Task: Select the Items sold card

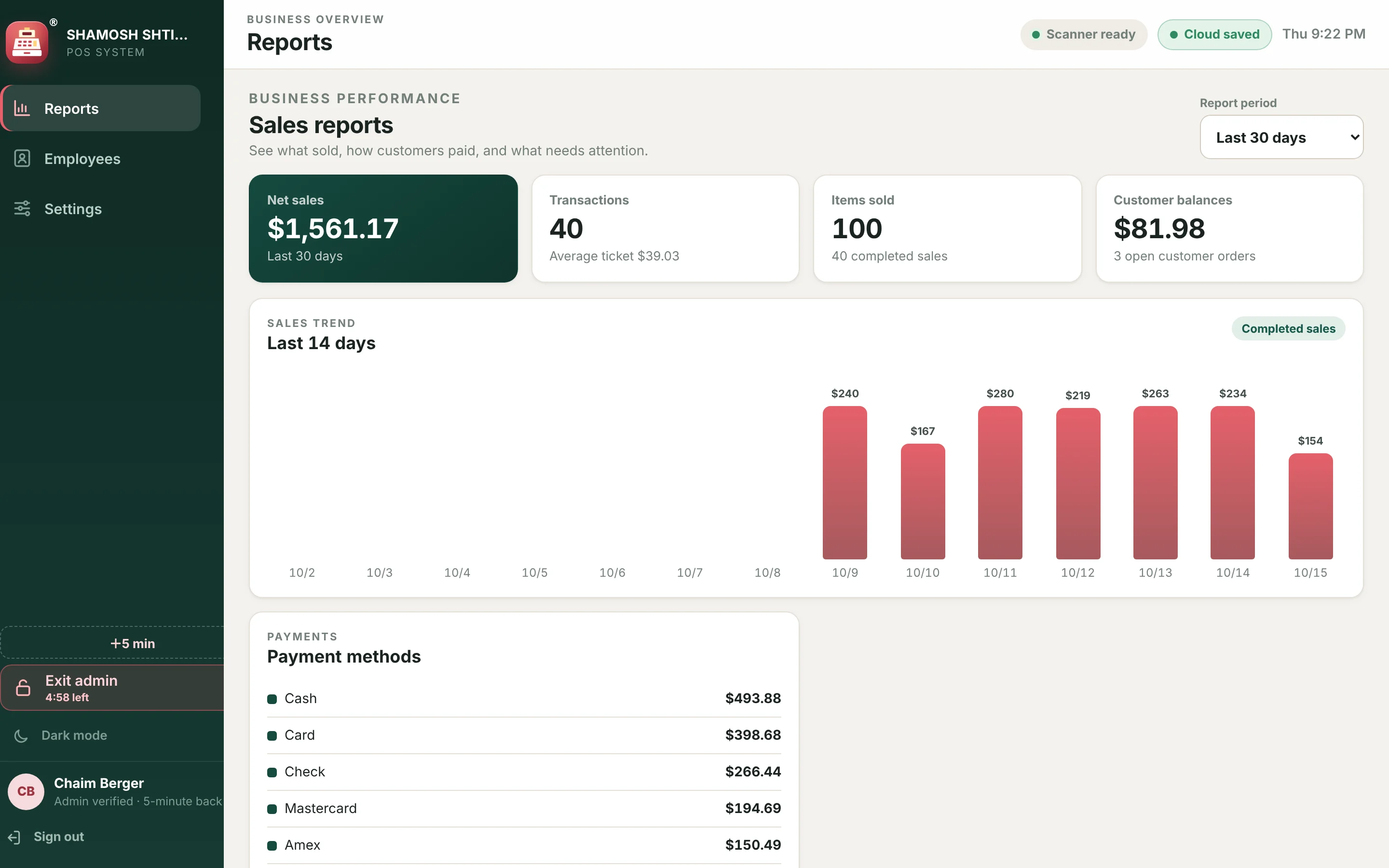Action: pos(947,229)
